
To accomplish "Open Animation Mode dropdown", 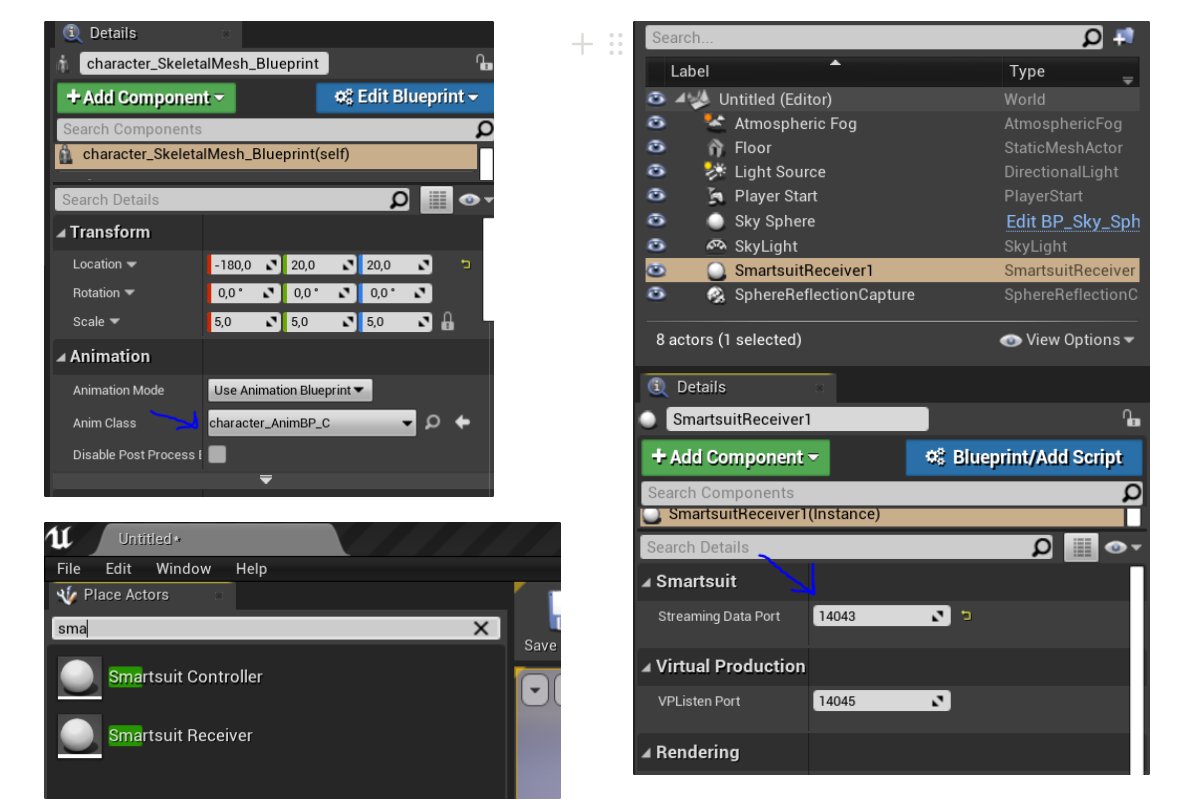I will click(289, 390).
